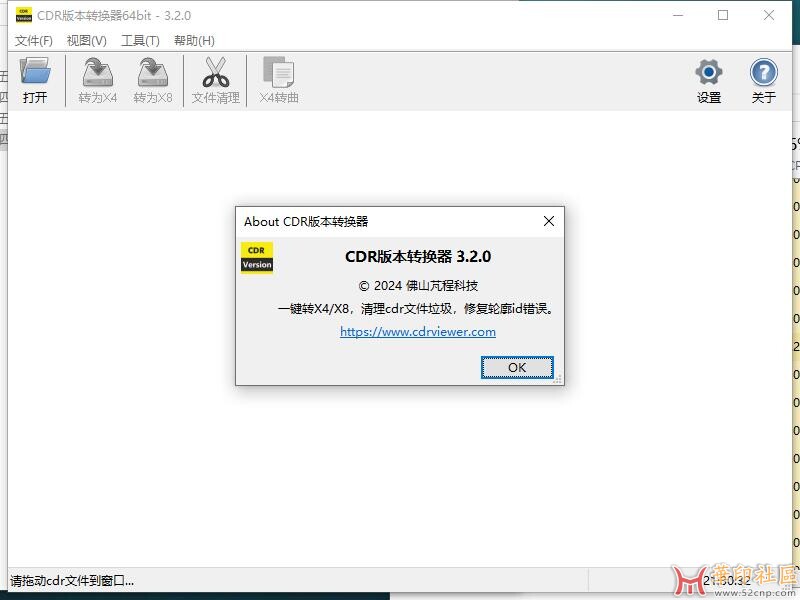Open the 工具(T) menu
Screen dimensions: 800x600
(140, 40)
